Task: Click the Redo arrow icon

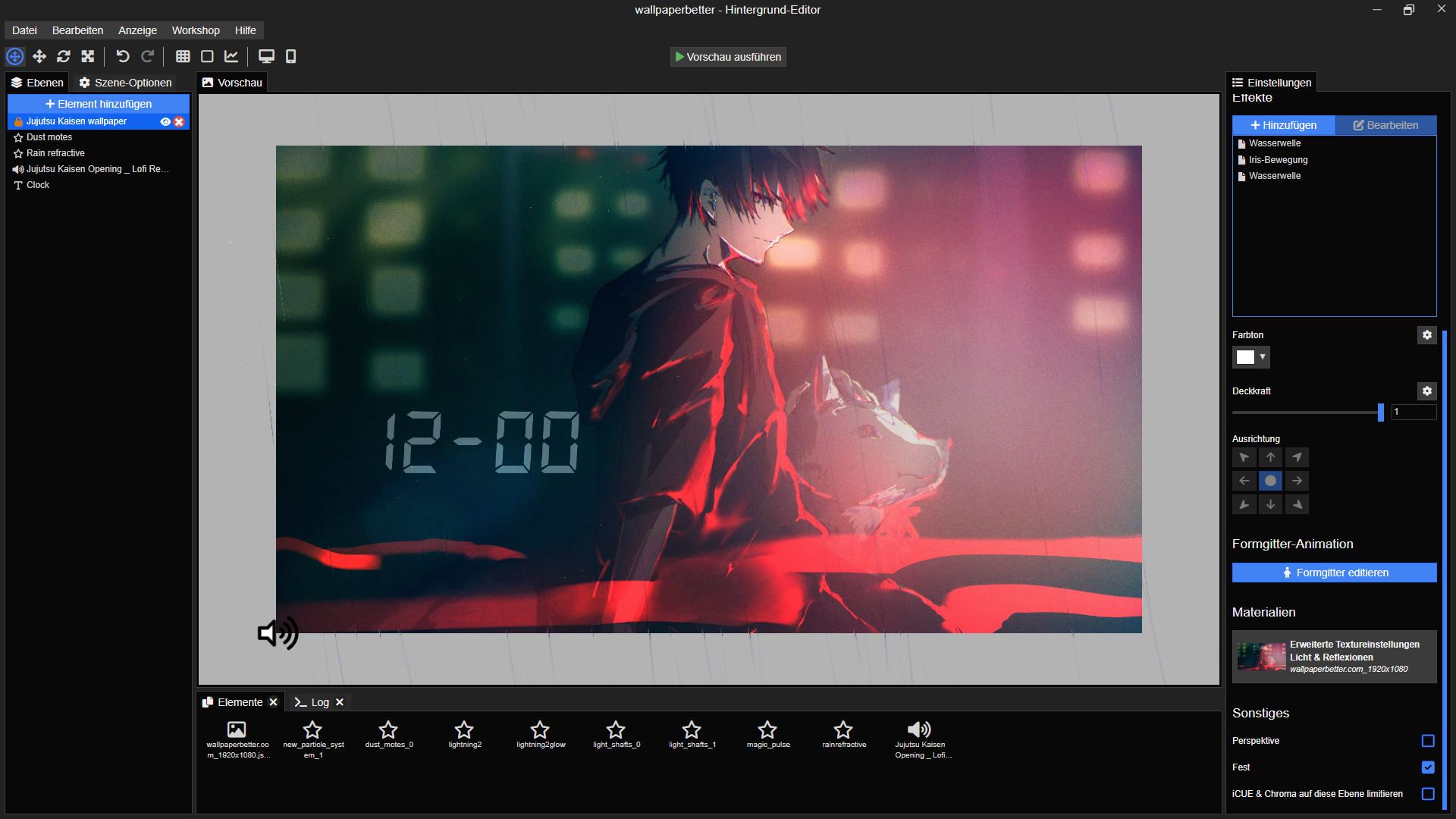Action: coord(148,56)
